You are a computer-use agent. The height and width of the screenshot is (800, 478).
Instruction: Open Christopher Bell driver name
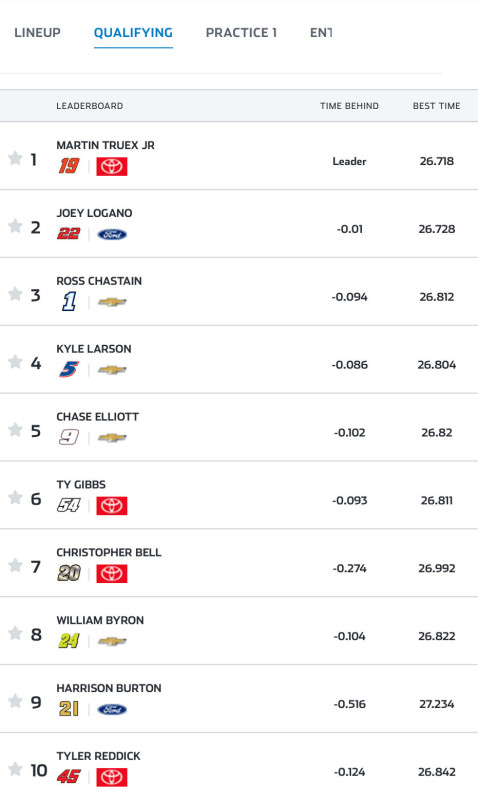[x=109, y=552]
